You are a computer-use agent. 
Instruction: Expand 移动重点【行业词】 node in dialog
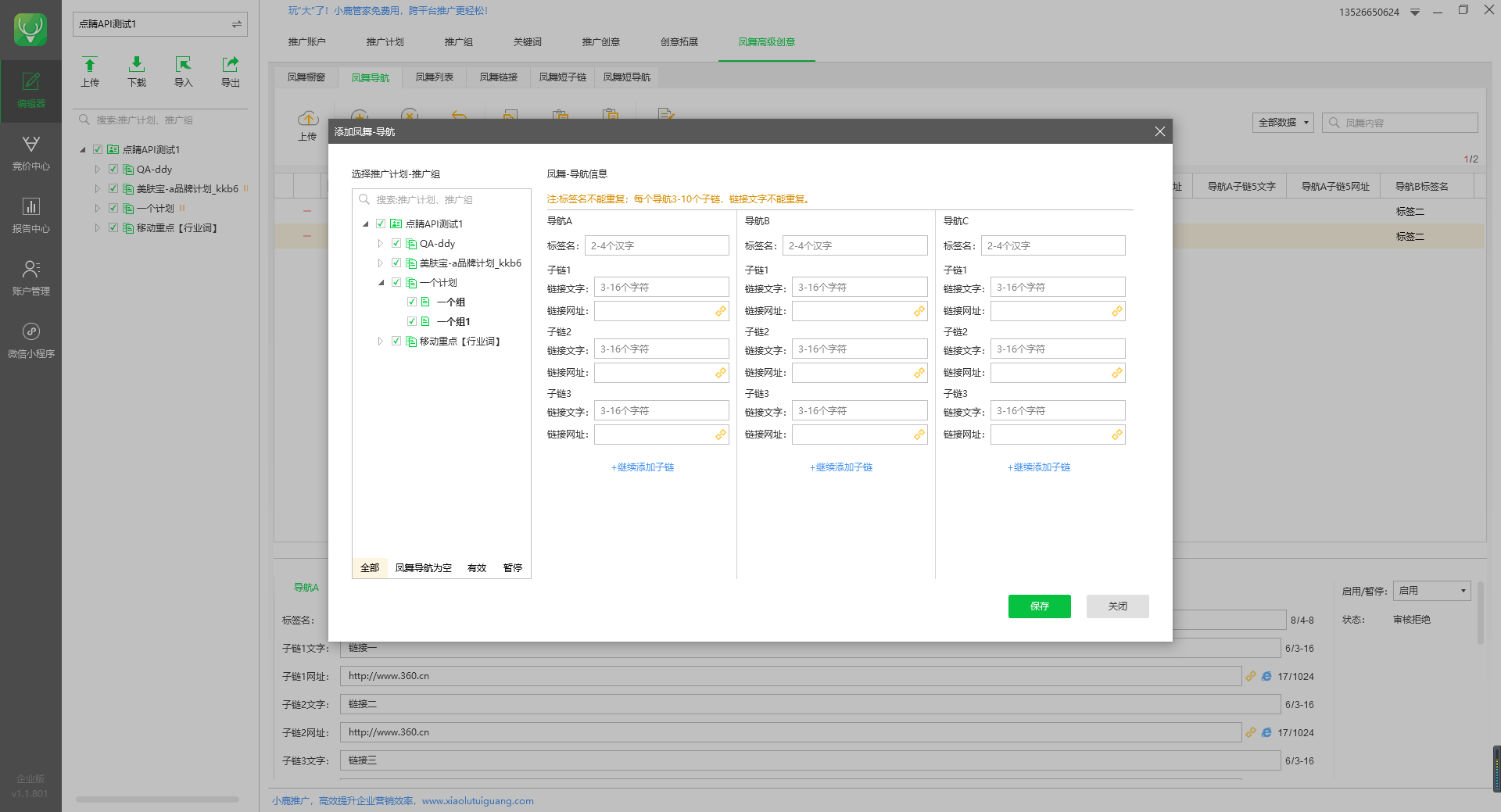[x=381, y=341]
